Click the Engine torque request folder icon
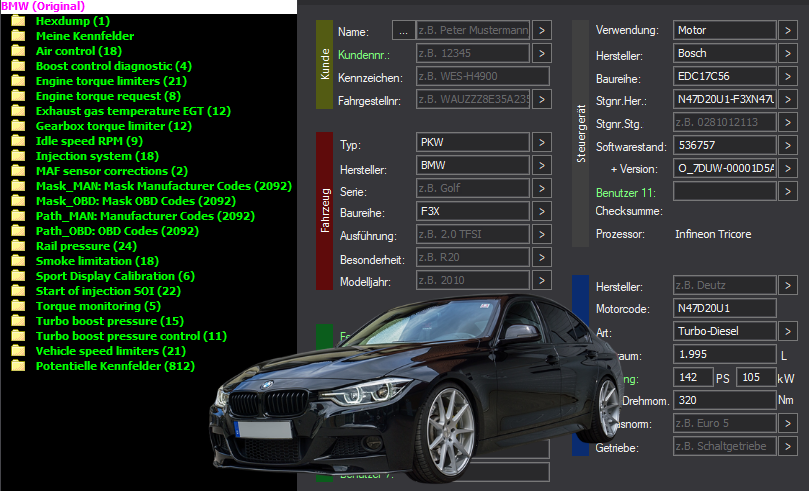 (18, 96)
